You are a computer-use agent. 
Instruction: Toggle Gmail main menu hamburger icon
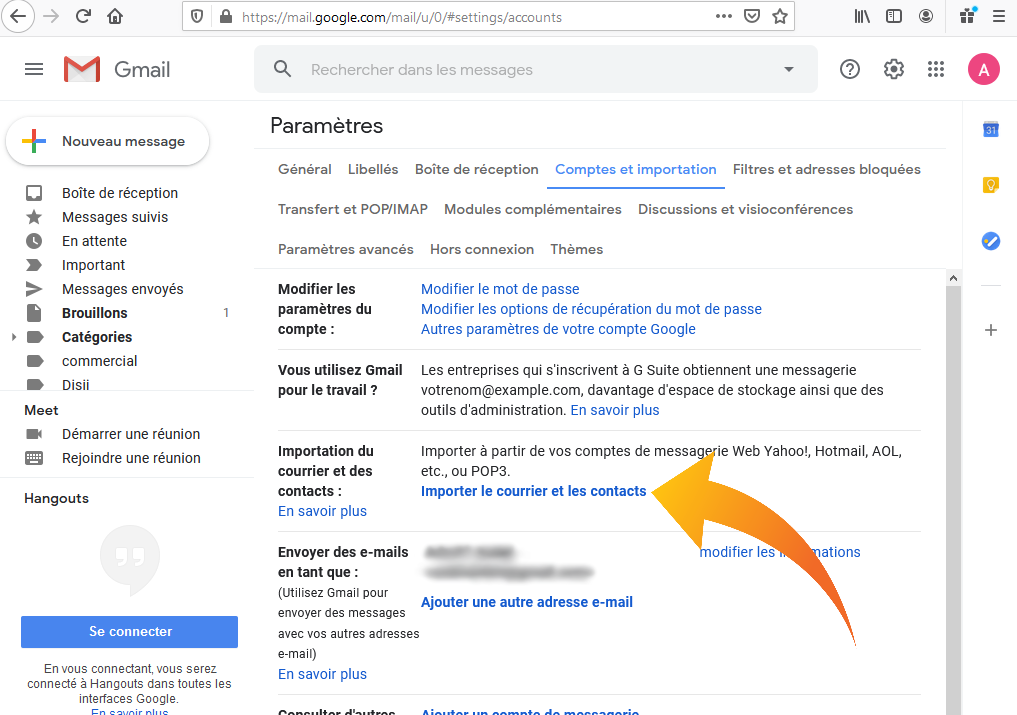pos(34,69)
